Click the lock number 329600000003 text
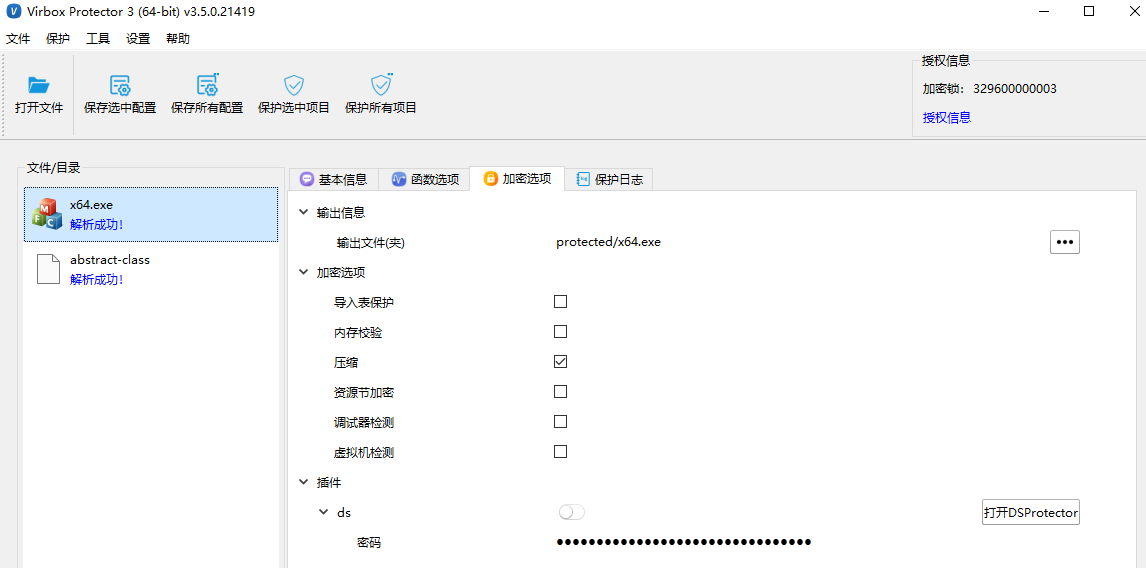The width and height of the screenshot is (1146, 568). [1014, 89]
